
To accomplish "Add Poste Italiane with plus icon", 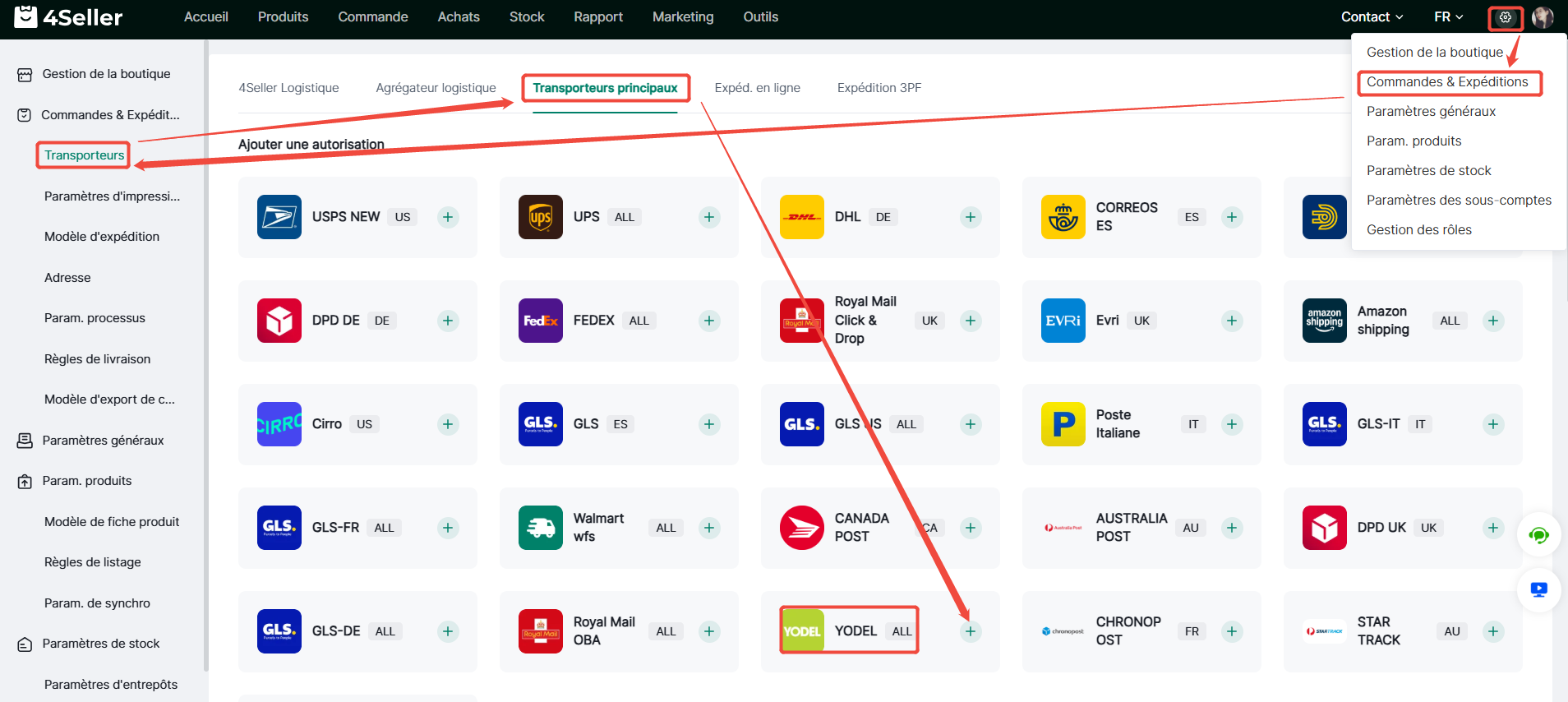I will pos(1232,424).
